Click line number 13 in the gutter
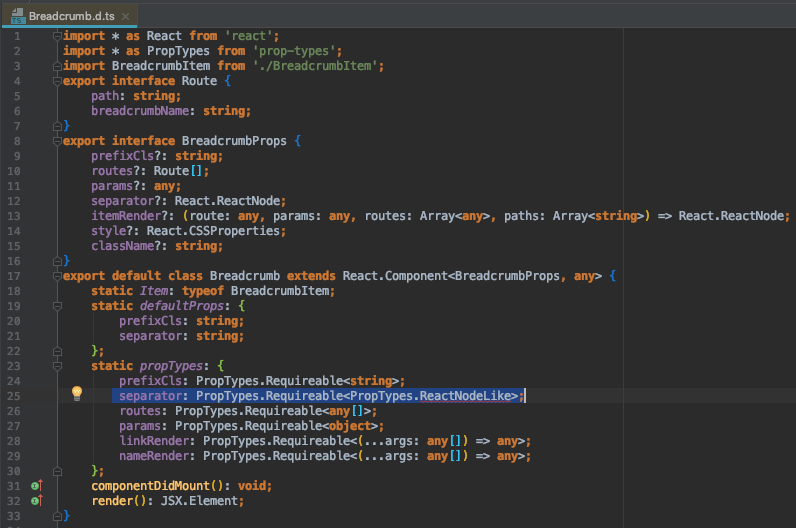Image resolution: width=796 pixels, height=528 pixels. [x=14, y=216]
